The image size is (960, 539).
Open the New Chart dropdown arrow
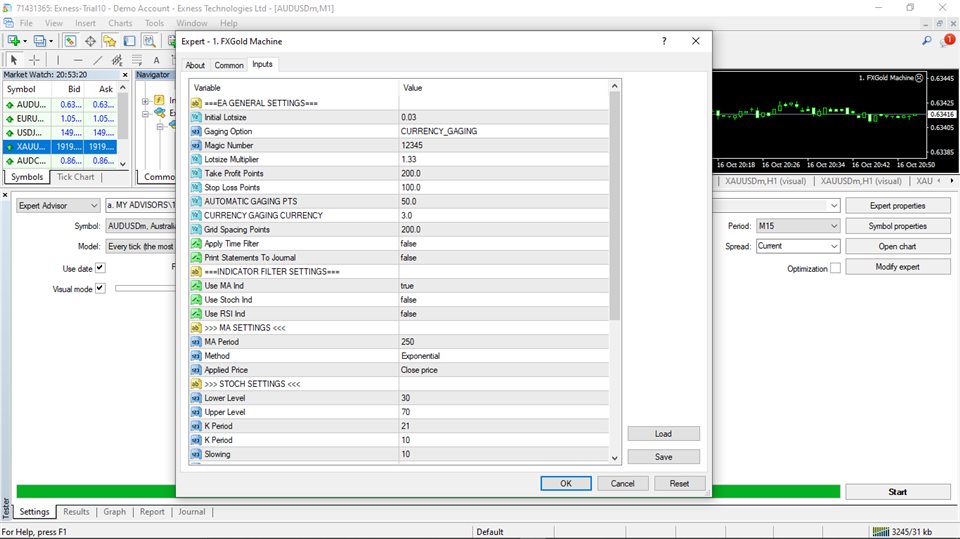pos(24,41)
